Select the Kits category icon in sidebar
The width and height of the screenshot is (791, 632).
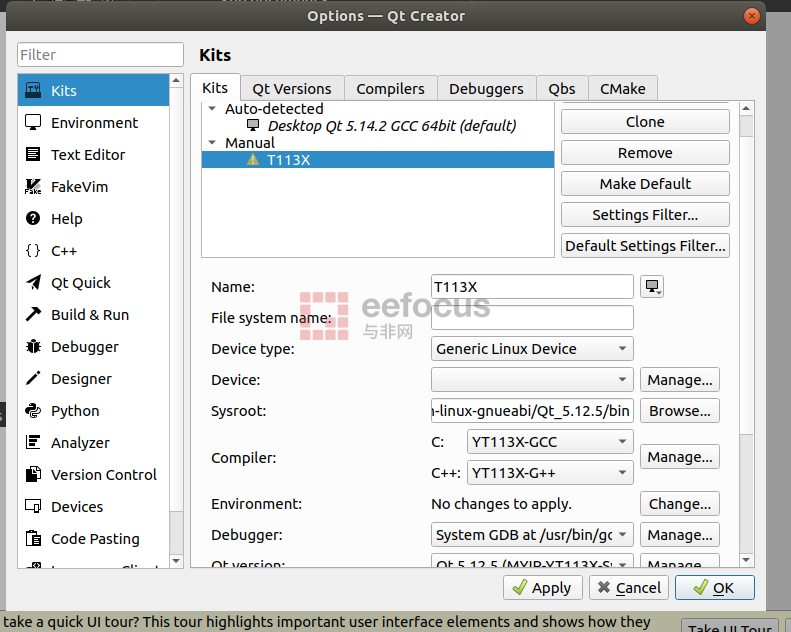tap(33, 91)
